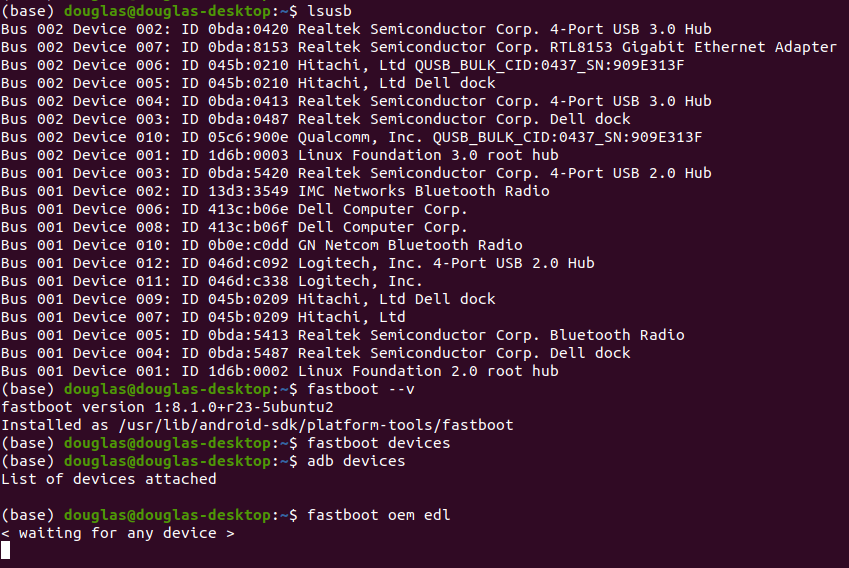Click the "List of devices attached" output
This screenshot has width=849, height=568.
(x=108, y=479)
